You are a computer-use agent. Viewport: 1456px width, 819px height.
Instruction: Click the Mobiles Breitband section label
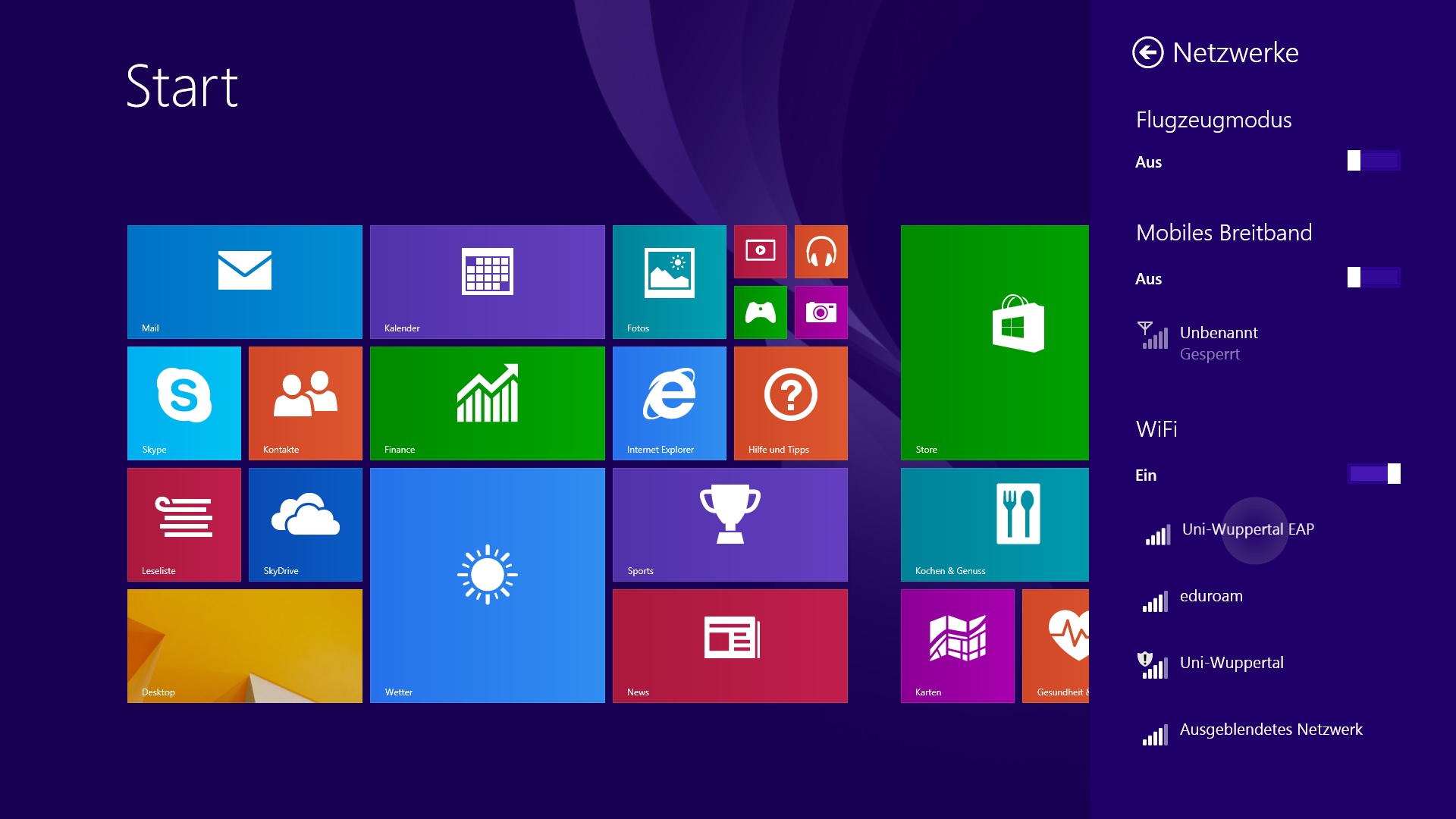(1224, 233)
